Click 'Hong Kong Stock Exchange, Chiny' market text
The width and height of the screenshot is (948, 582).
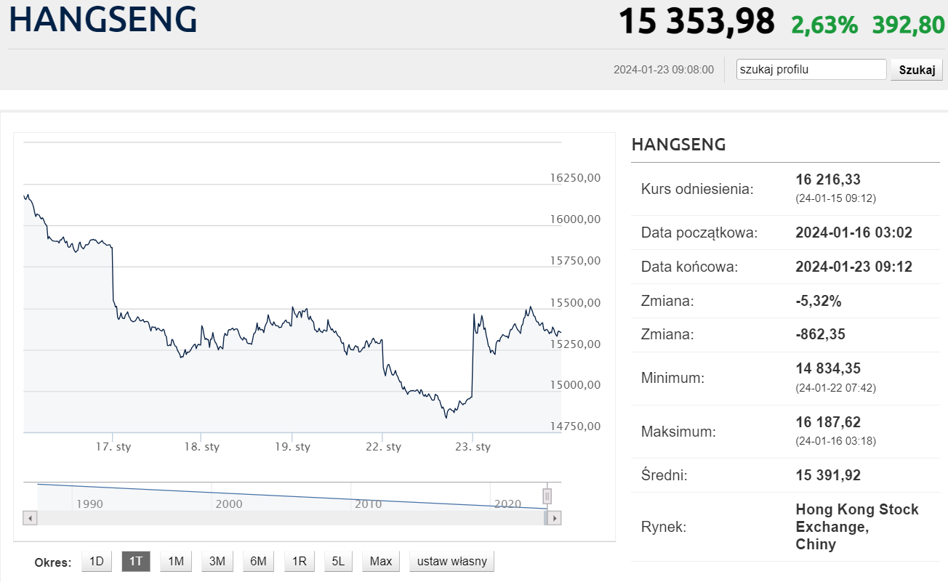click(857, 526)
